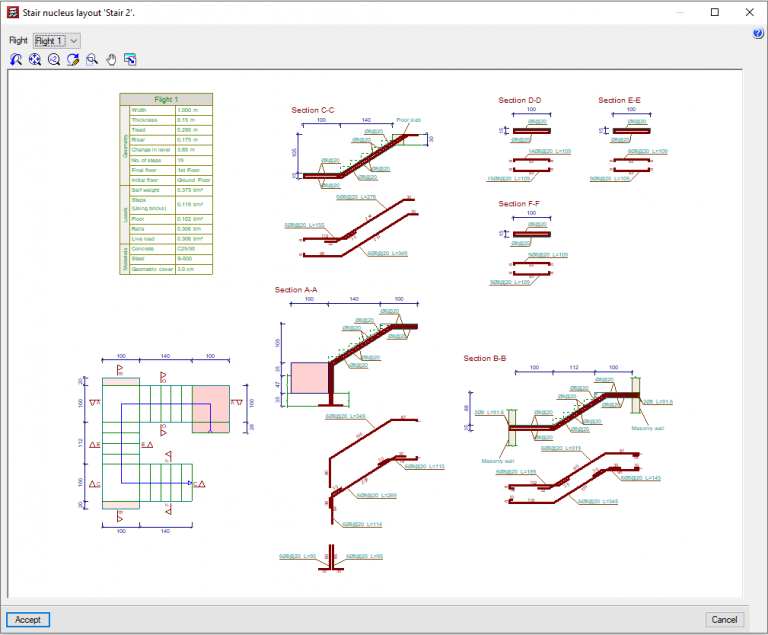Viewport: 768px width, 635px height.
Task: Click the 'Tread' row label
Action: 139,130
